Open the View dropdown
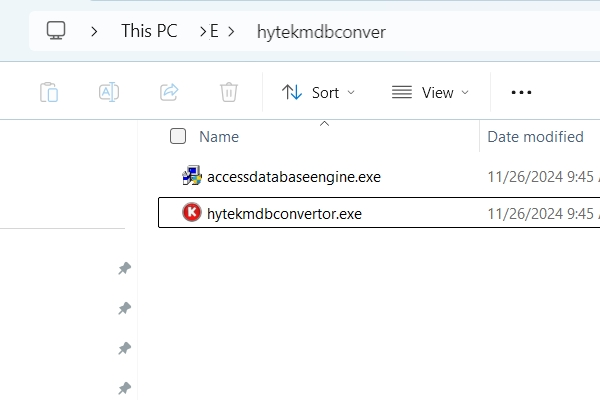Image resolution: width=600 pixels, height=400 pixels. (430, 92)
